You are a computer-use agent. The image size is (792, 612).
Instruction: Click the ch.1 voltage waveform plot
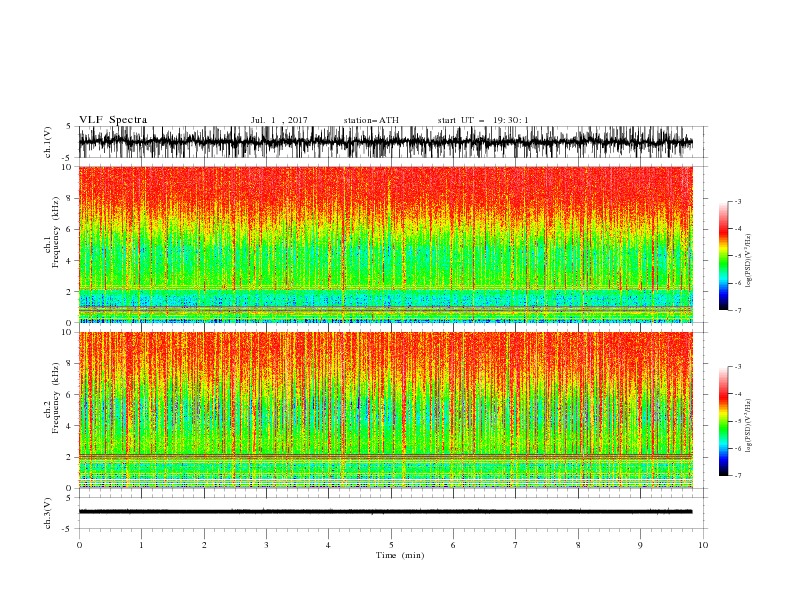click(385, 142)
